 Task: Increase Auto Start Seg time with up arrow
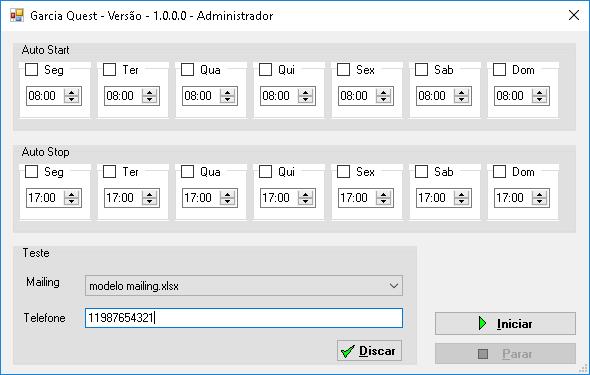coord(71,92)
